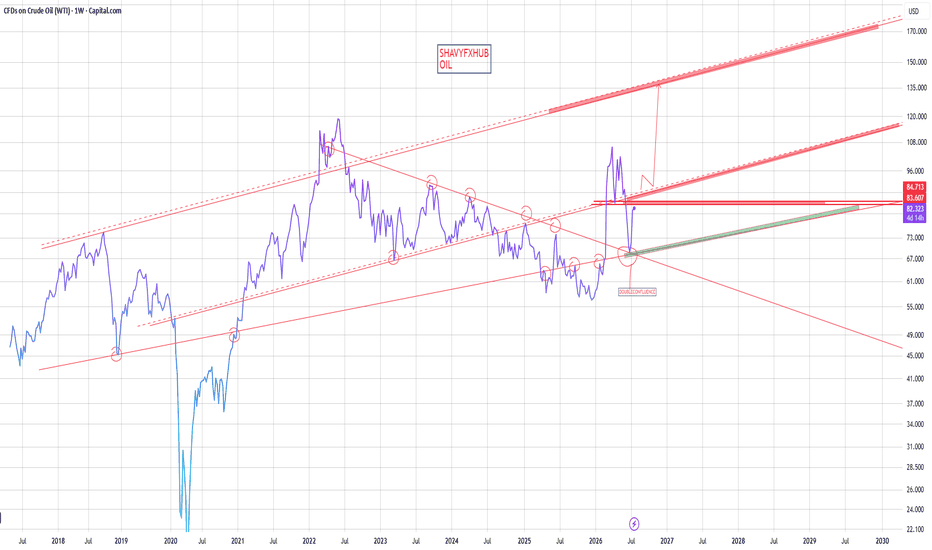Click the 49.000 price axis label
This screenshot has height=550, width=932.
coord(917,335)
